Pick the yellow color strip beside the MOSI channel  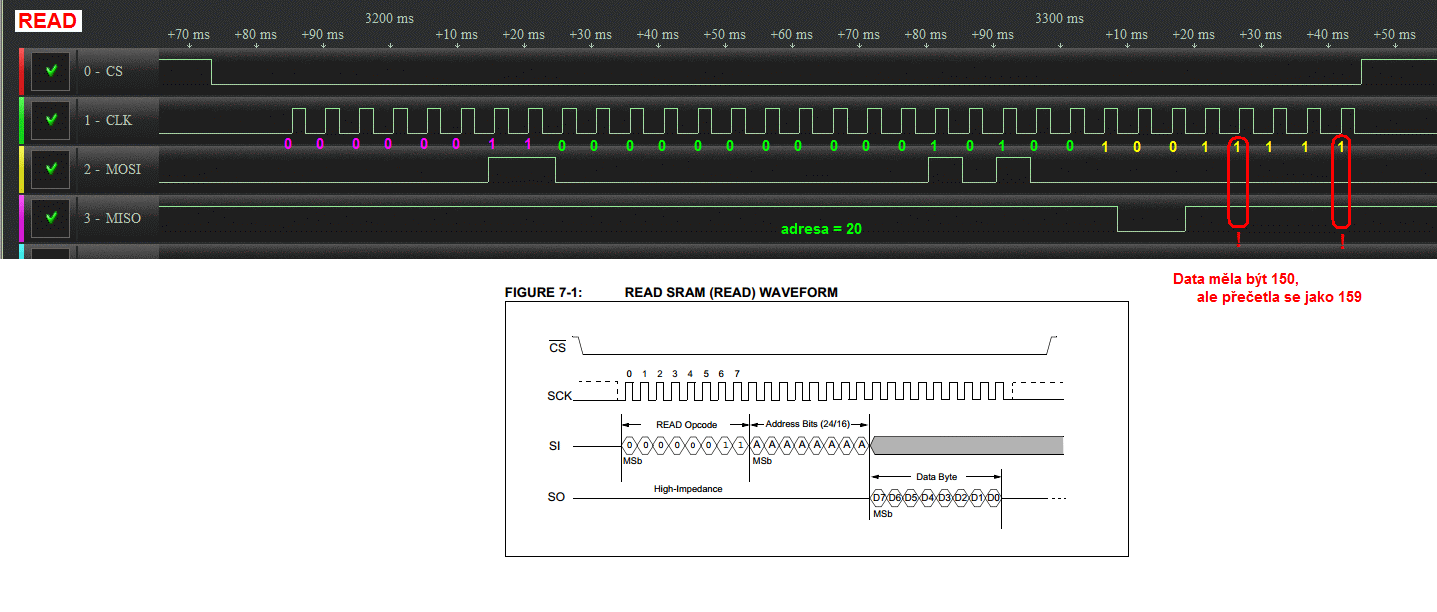pyautogui.click(x=21, y=169)
